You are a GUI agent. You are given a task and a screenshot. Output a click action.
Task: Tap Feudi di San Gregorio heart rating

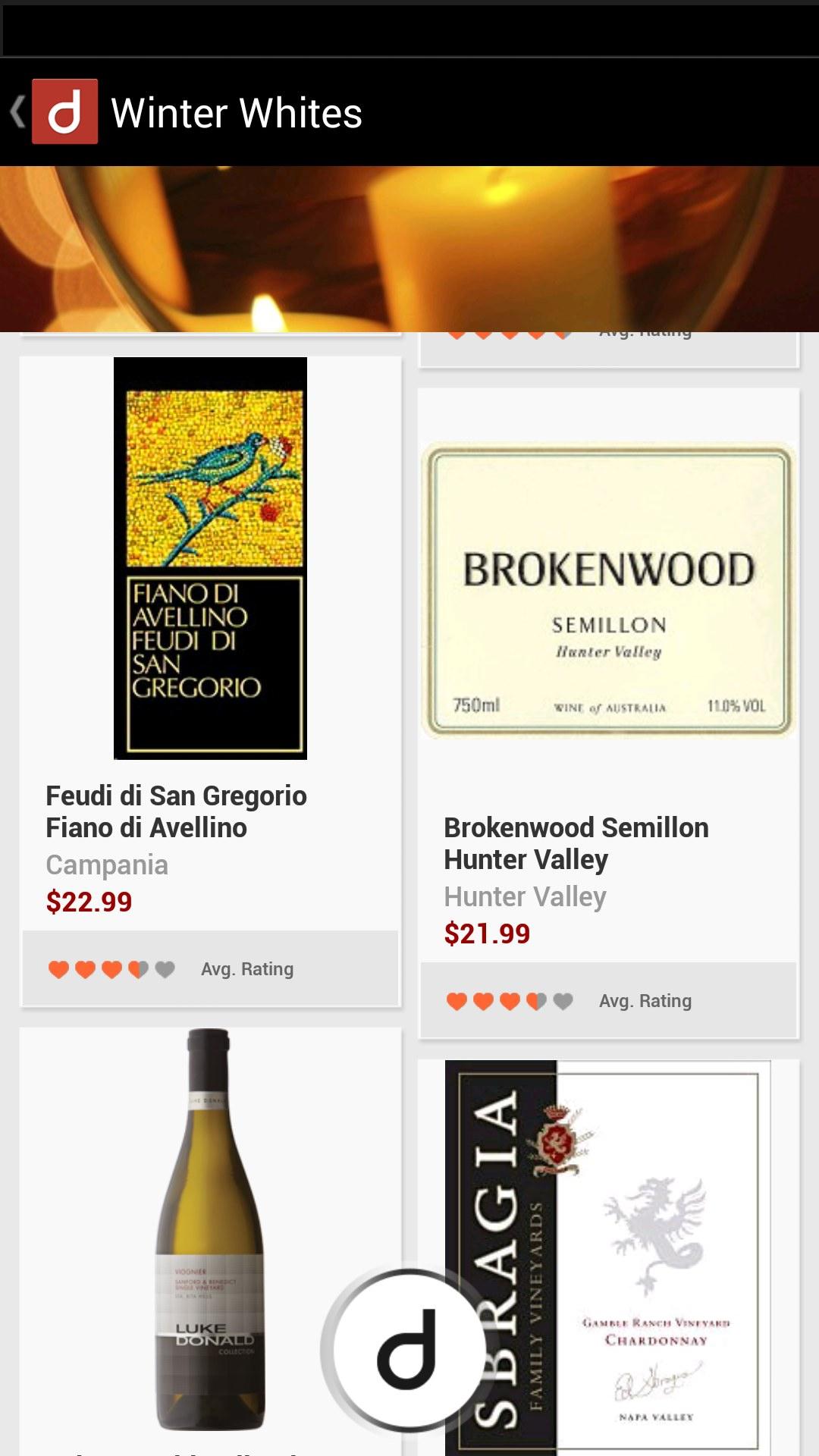[x=111, y=969]
